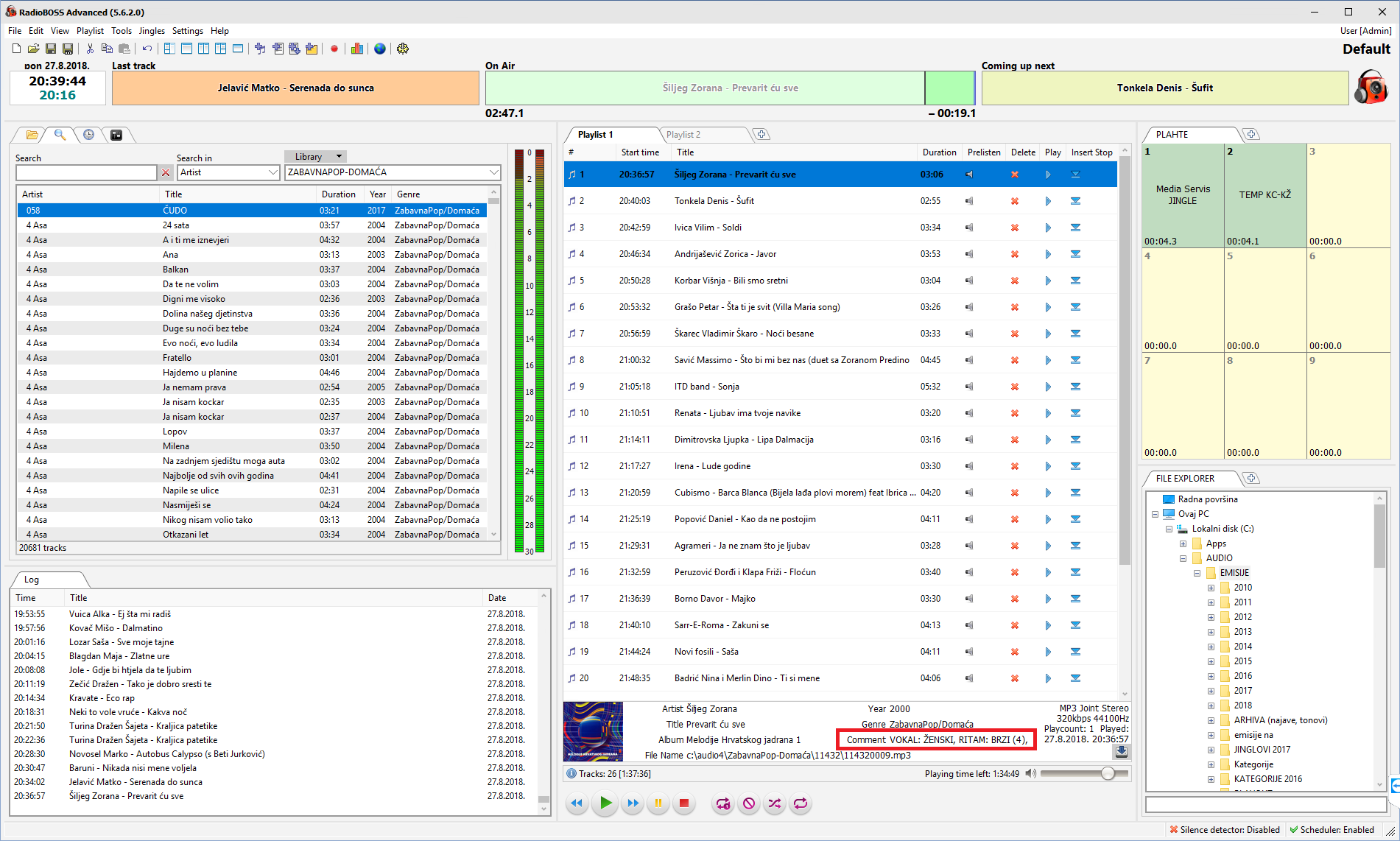
Task: Delete ITD band - Sonja from the playlist
Action: coord(1015,387)
